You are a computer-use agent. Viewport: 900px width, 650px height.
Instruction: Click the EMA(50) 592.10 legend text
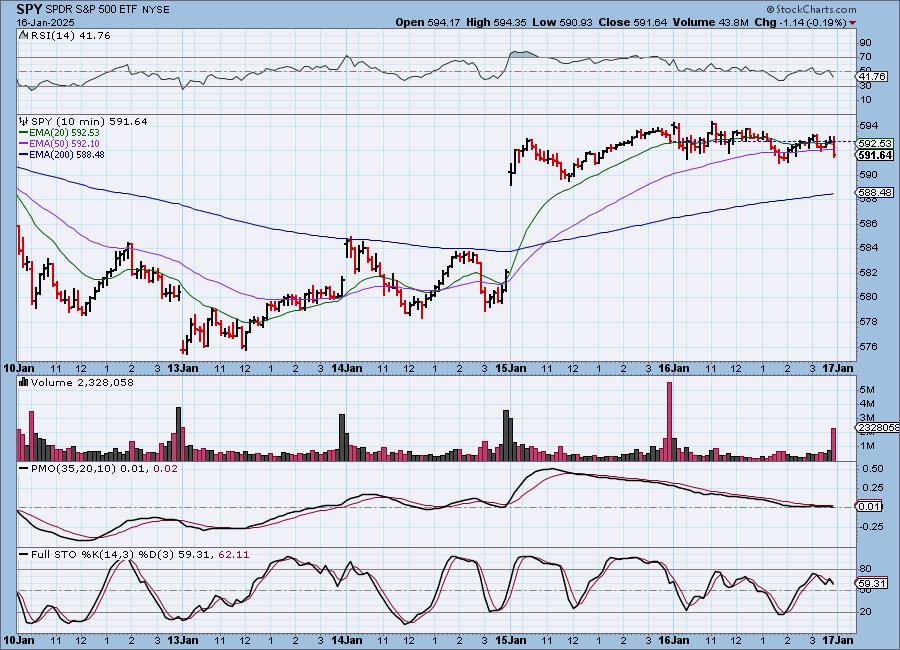[64, 144]
